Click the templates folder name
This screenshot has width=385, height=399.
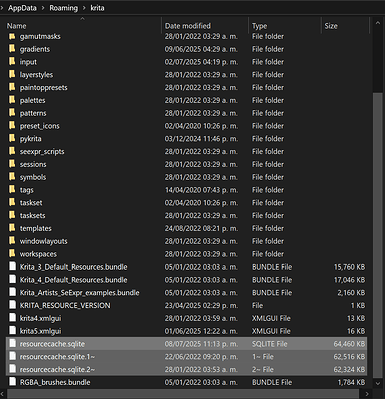pos(35,228)
